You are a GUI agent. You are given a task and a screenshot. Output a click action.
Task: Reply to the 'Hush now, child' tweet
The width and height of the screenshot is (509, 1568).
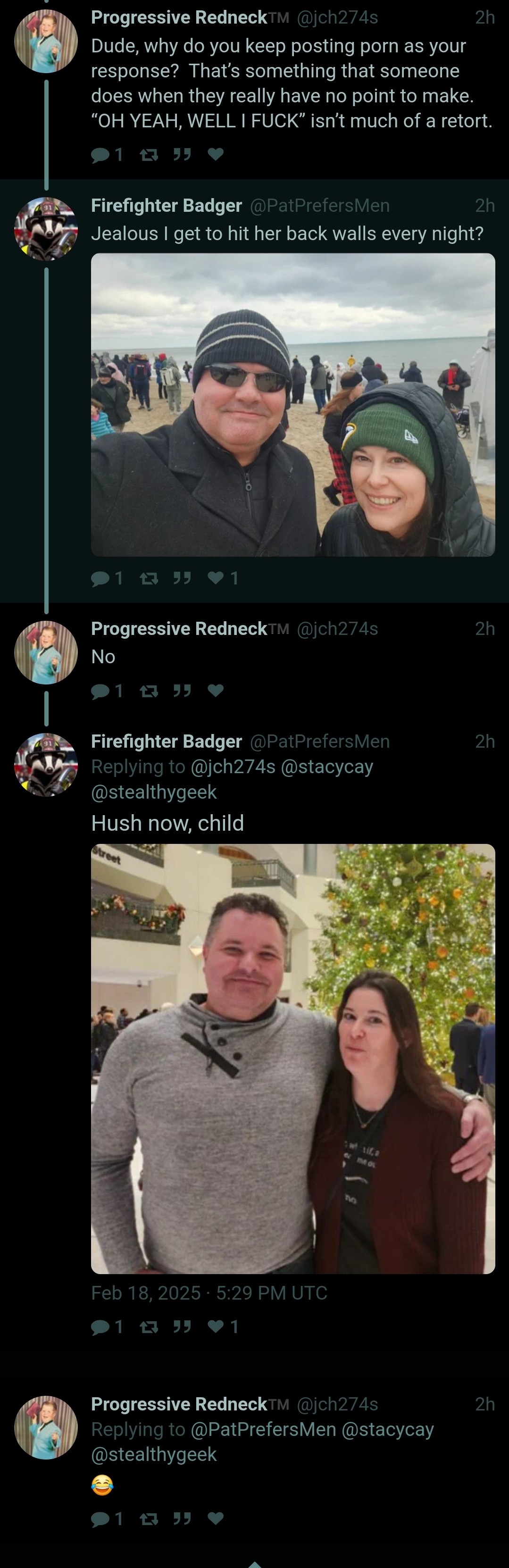(107, 1327)
